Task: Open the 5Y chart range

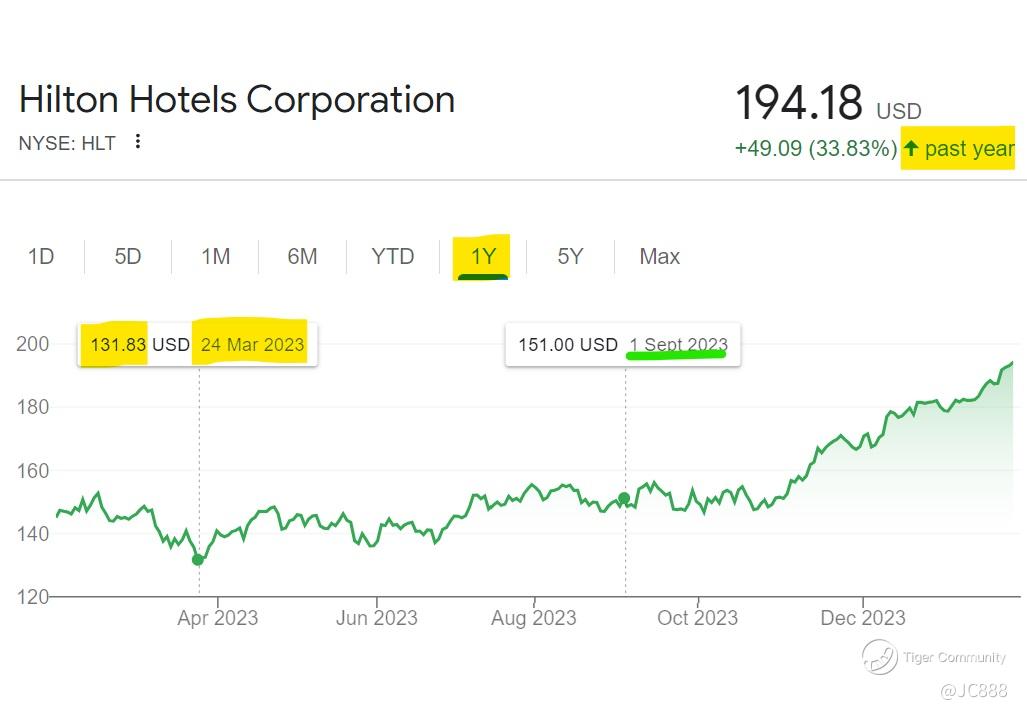Action: click(x=570, y=257)
